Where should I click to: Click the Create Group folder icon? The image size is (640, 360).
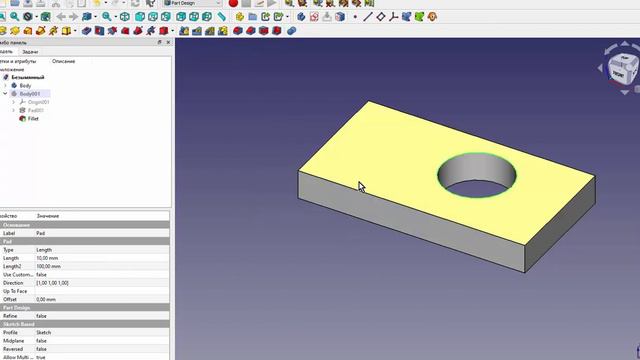(x=253, y=17)
